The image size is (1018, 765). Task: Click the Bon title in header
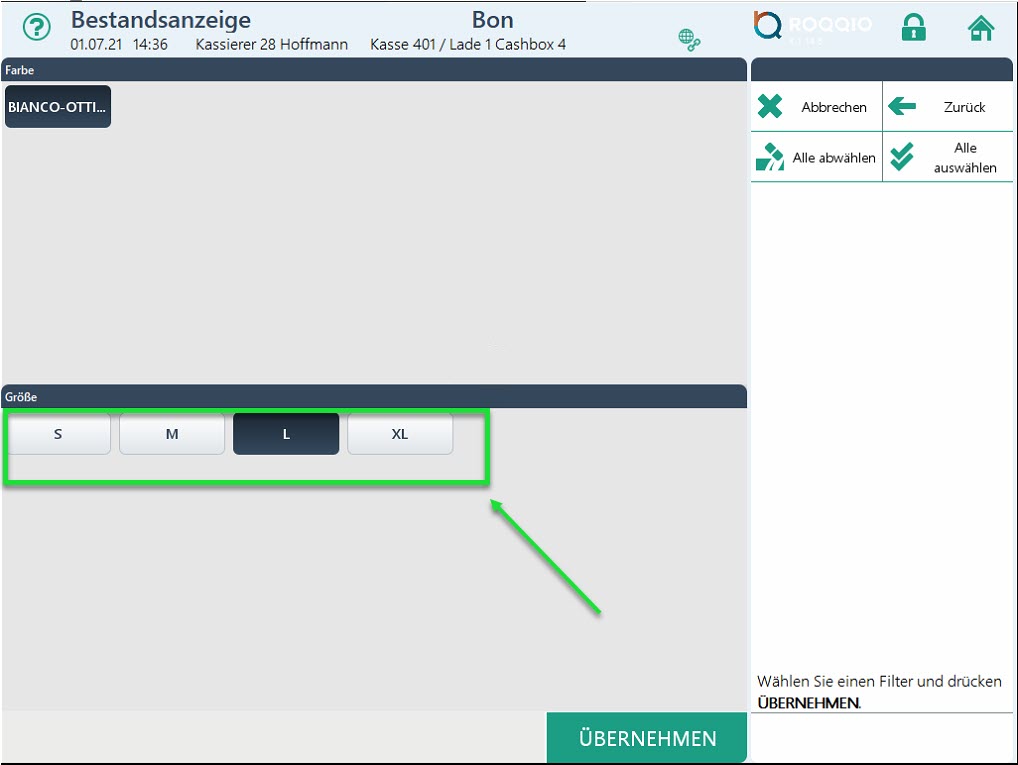pyautogui.click(x=492, y=20)
